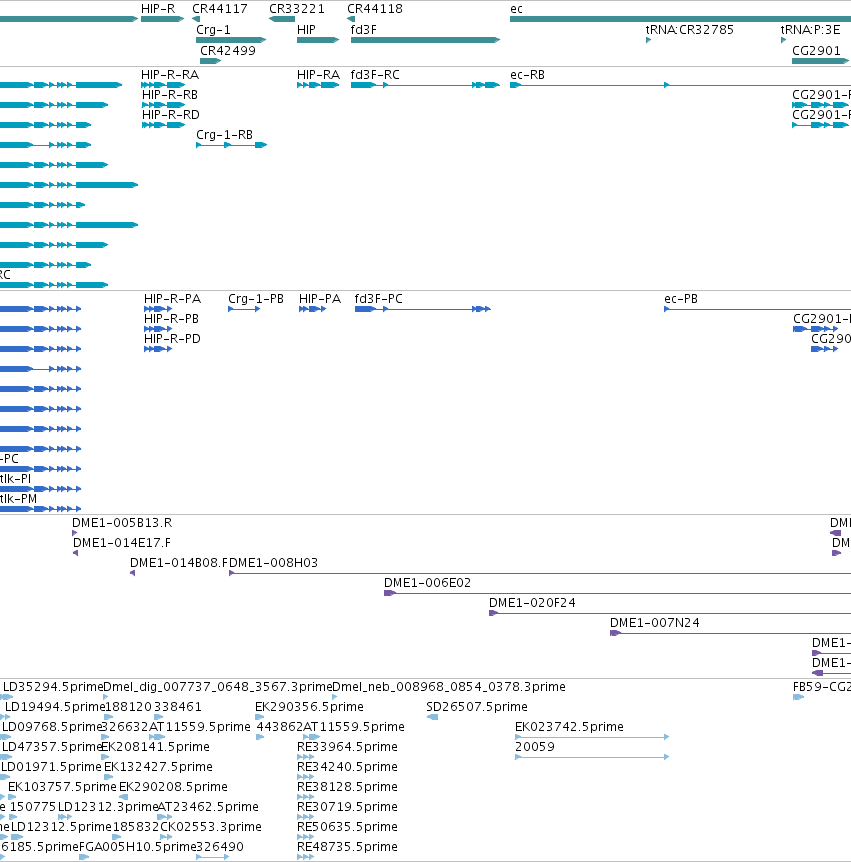Screen dimensions: 851x862
Task: Select the HIP-R-RD transcript
Action: point(163,125)
